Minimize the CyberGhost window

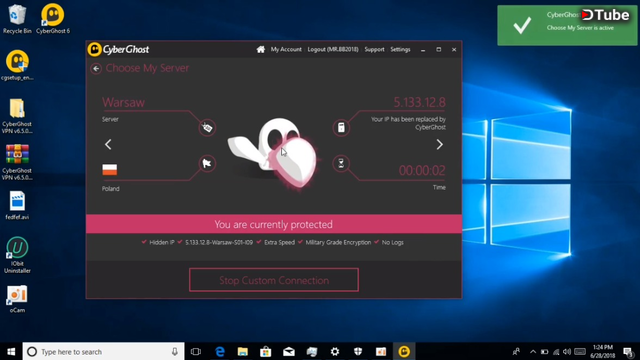click(423, 50)
